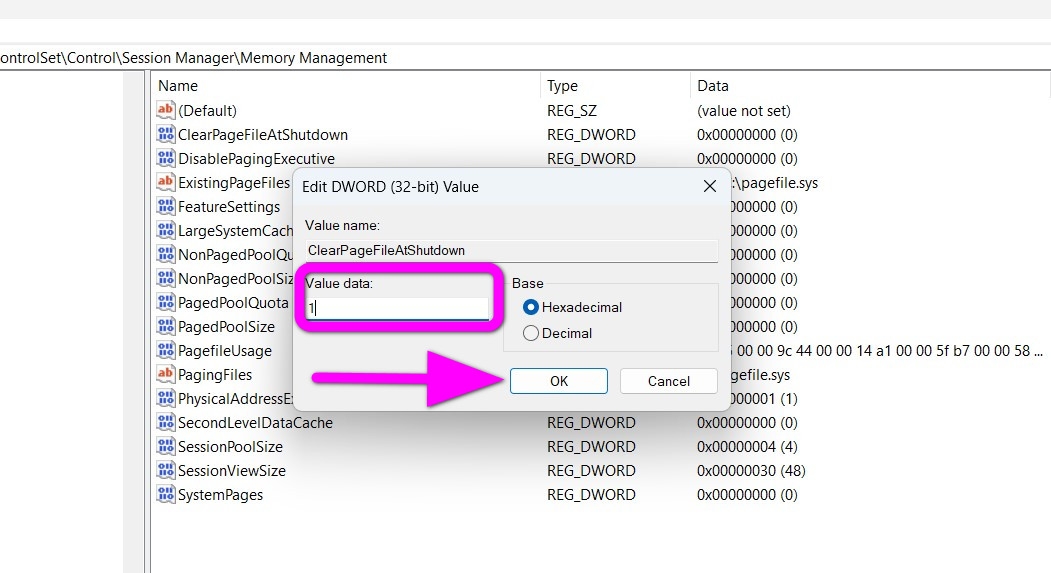Select the ClearPageFileAtShutdown entry name
The image size is (1051, 573).
(263, 135)
